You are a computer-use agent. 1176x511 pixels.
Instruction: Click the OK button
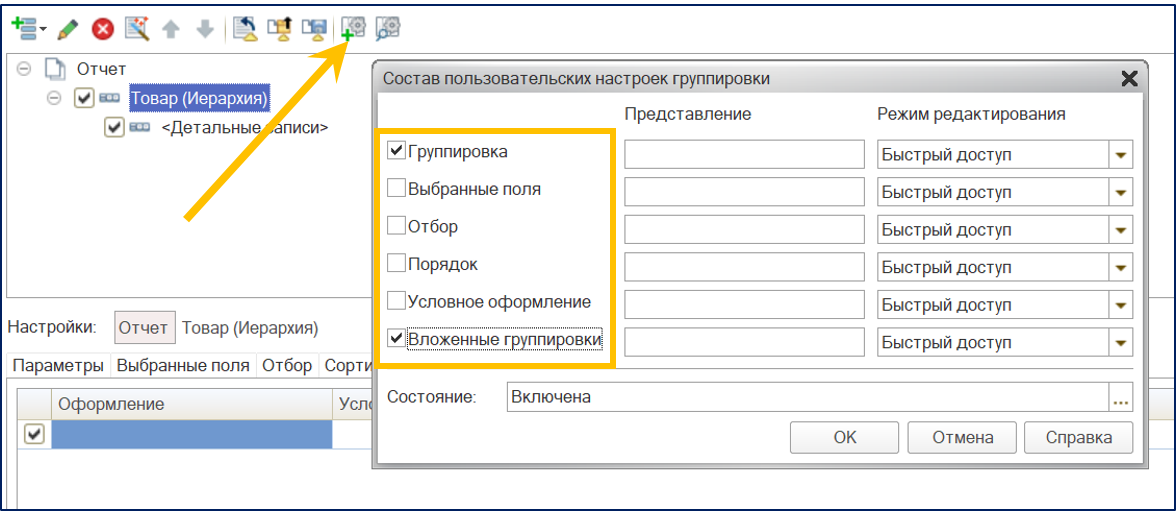pos(844,437)
